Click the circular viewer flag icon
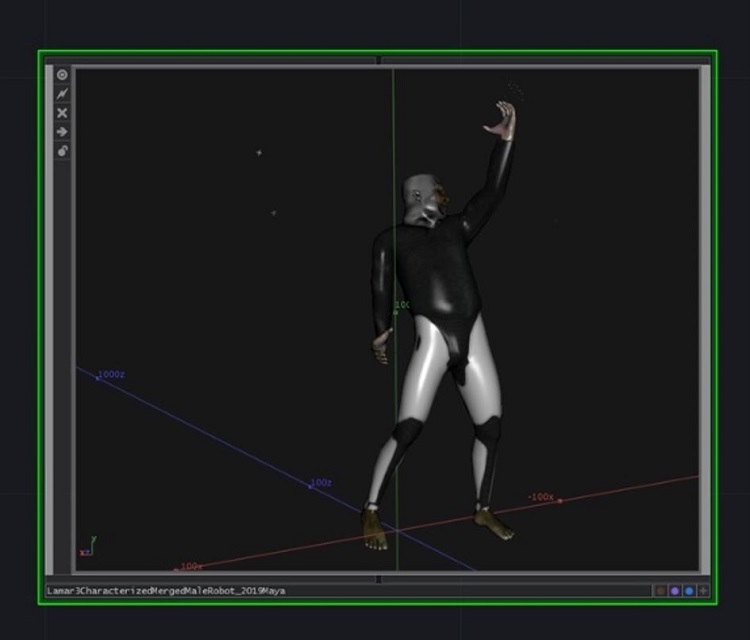Image resolution: width=750 pixels, height=640 pixels. click(62, 75)
